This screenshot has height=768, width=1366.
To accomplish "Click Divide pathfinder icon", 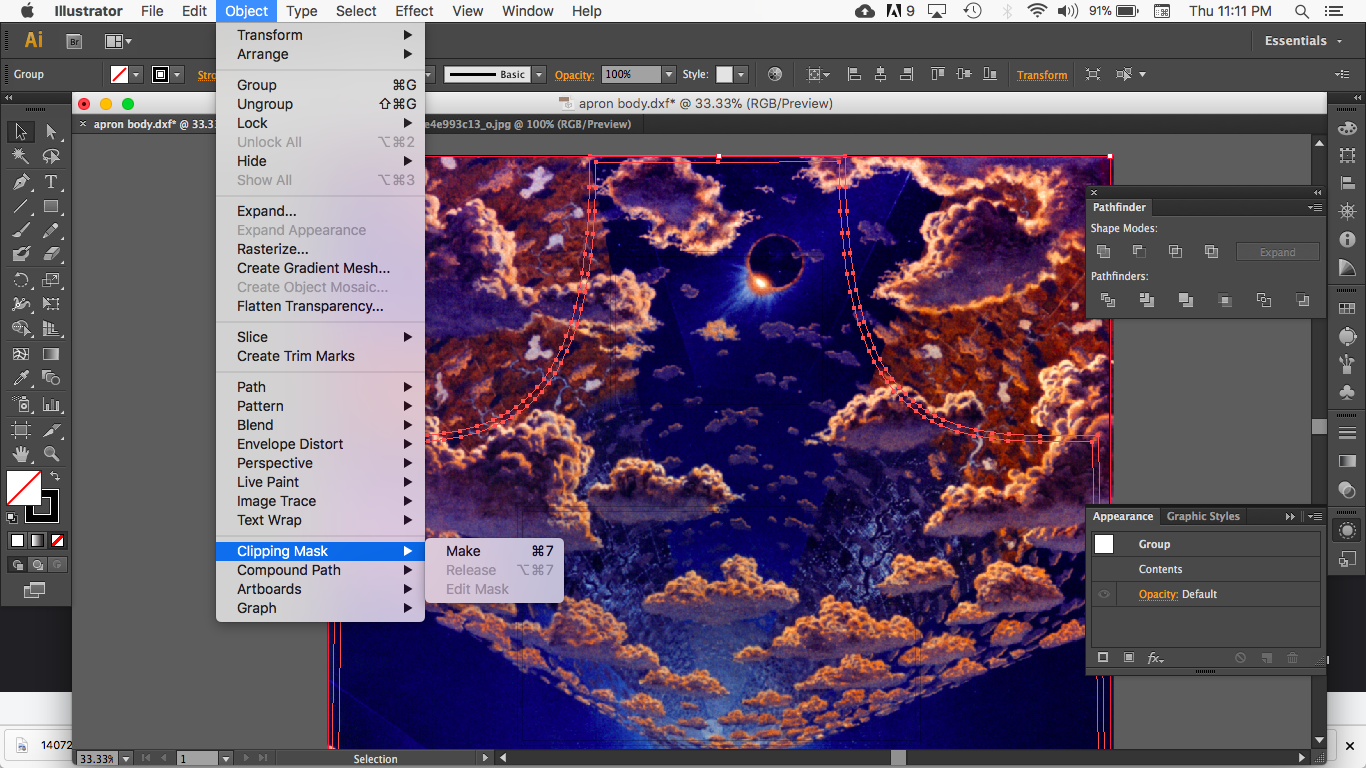I will [1107, 300].
